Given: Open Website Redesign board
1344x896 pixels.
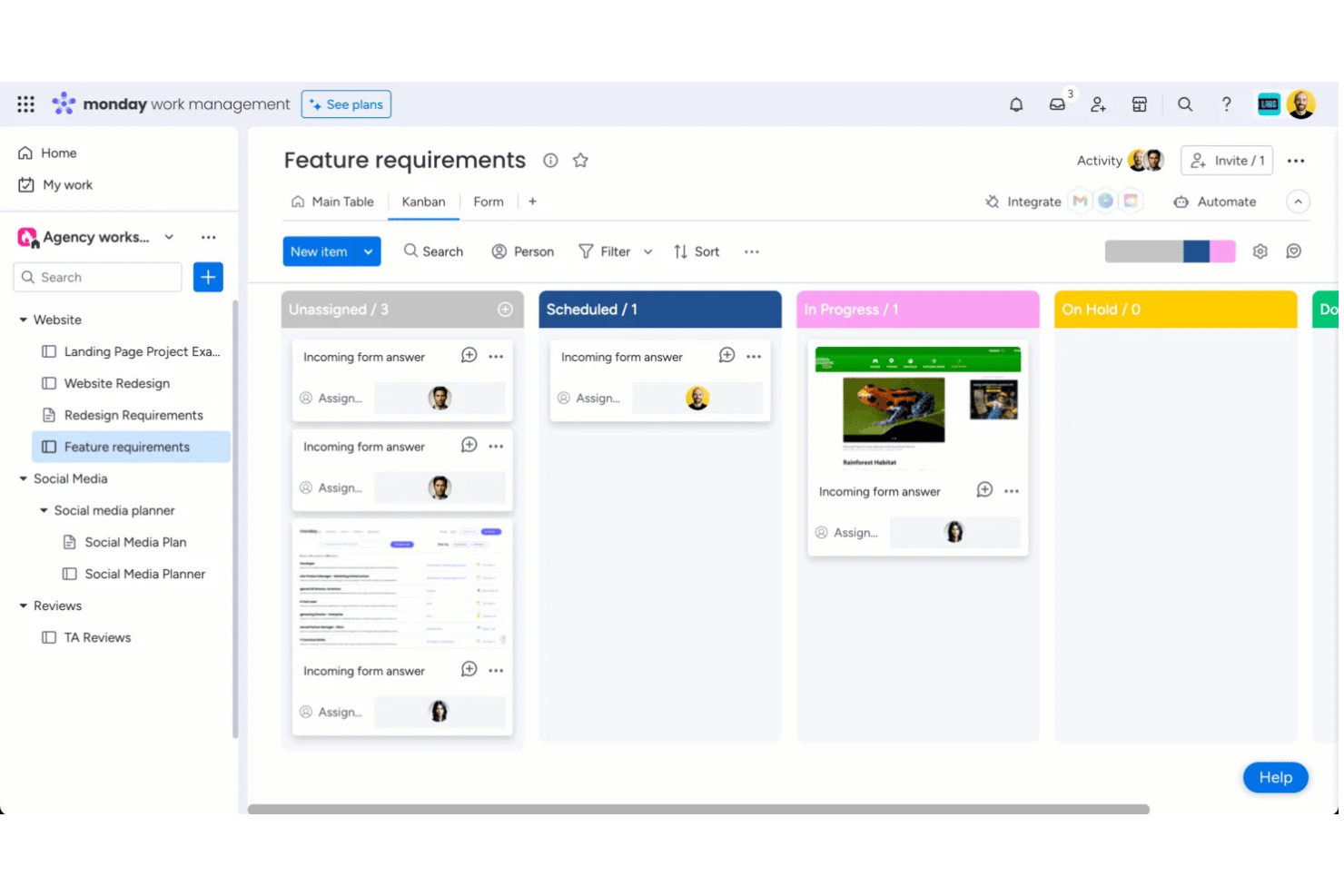Looking at the screenshot, I should [117, 383].
